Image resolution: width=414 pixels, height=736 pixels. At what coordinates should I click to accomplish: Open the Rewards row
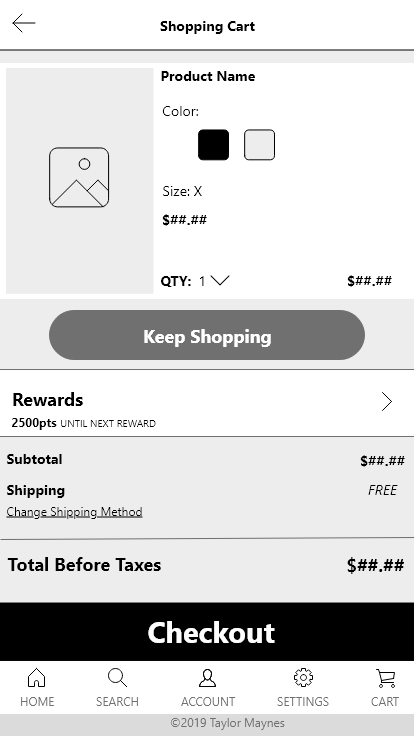[x=207, y=403]
